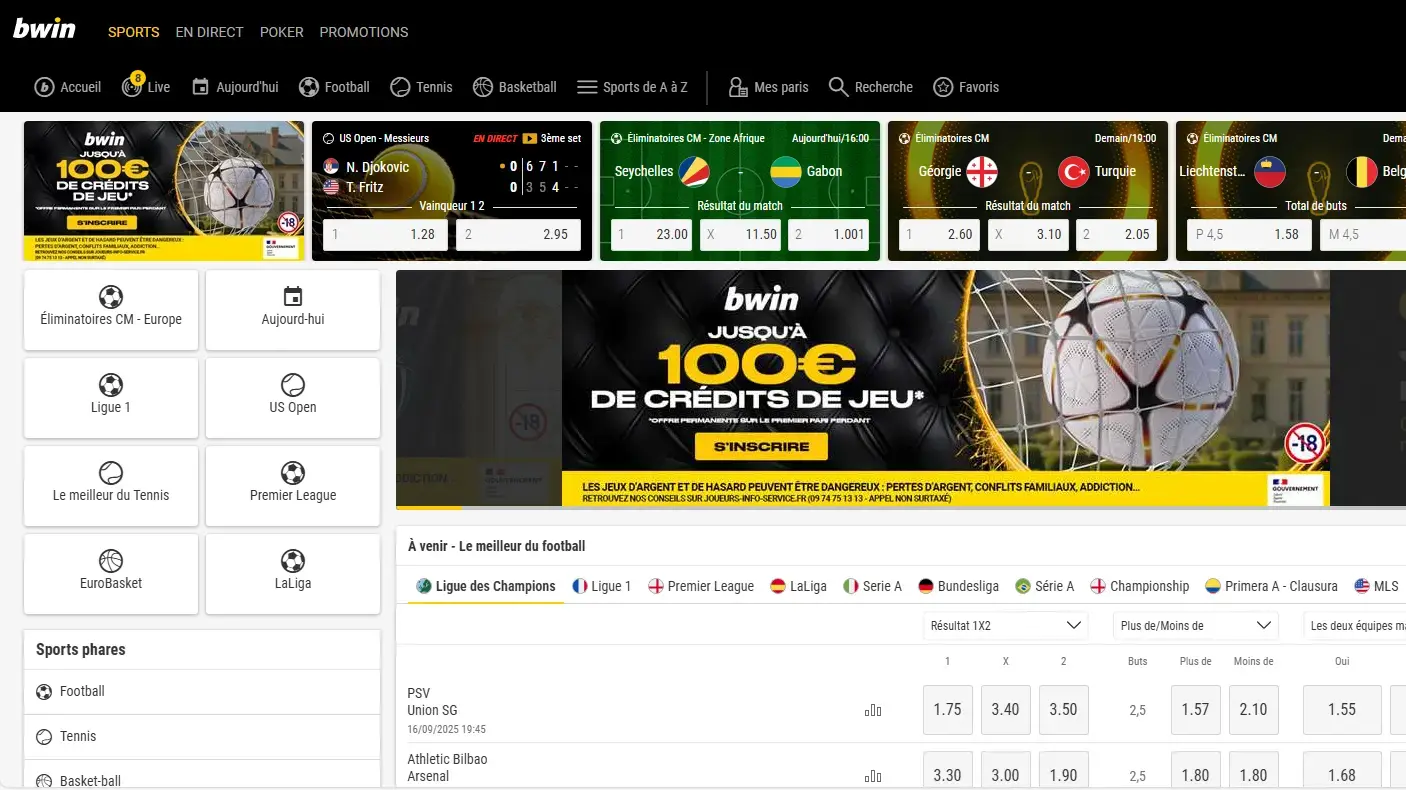Viewport: 1406px width, 790px height.
Task: Open small bwin promo banner thumbnail
Action: (164, 191)
